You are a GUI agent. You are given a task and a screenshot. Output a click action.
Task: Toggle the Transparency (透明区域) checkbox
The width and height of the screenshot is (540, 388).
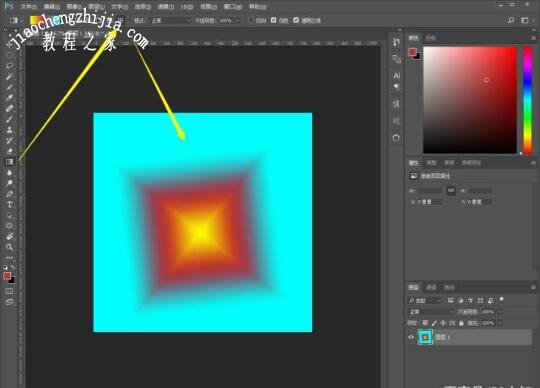[296, 20]
